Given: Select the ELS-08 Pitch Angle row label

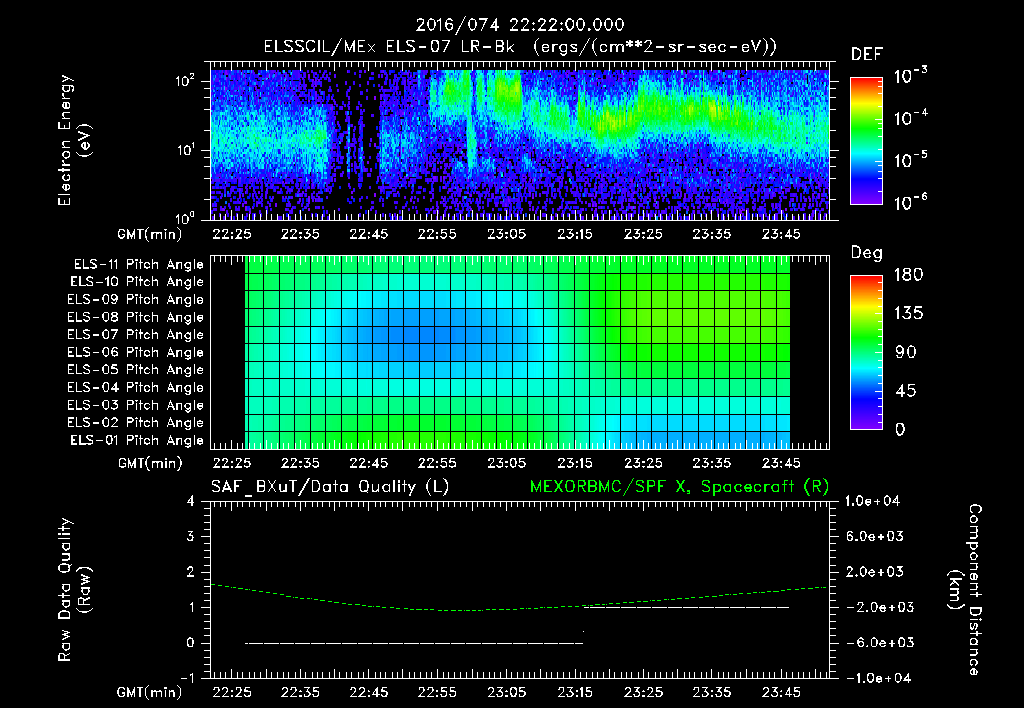Looking at the screenshot, I should click(x=135, y=317).
